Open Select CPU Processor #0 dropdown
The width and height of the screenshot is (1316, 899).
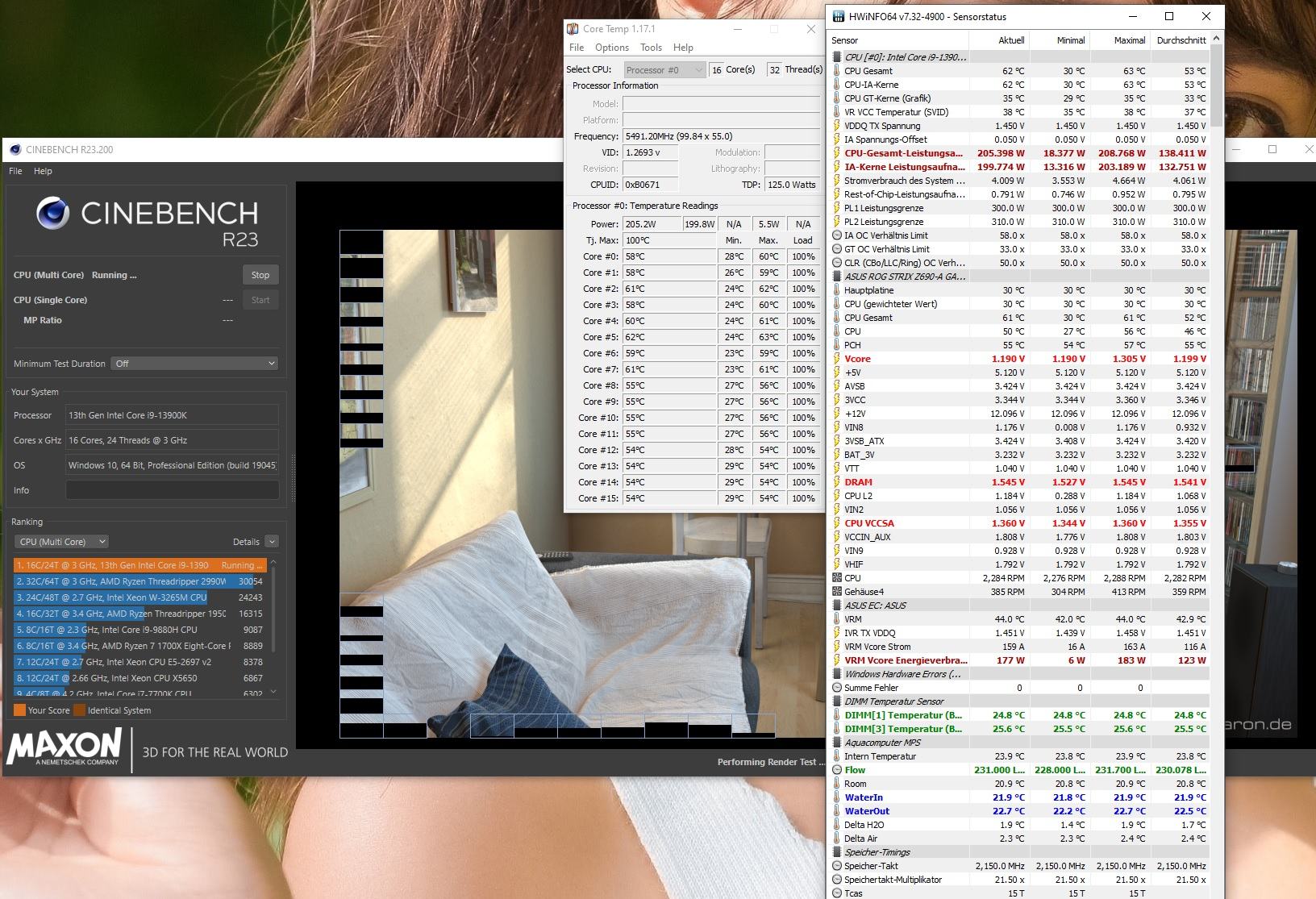pos(664,70)
